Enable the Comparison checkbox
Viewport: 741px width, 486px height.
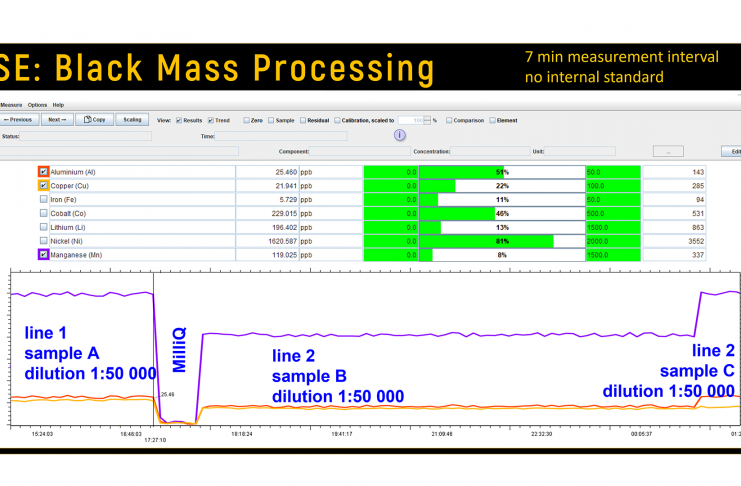(x=450, y=120)
